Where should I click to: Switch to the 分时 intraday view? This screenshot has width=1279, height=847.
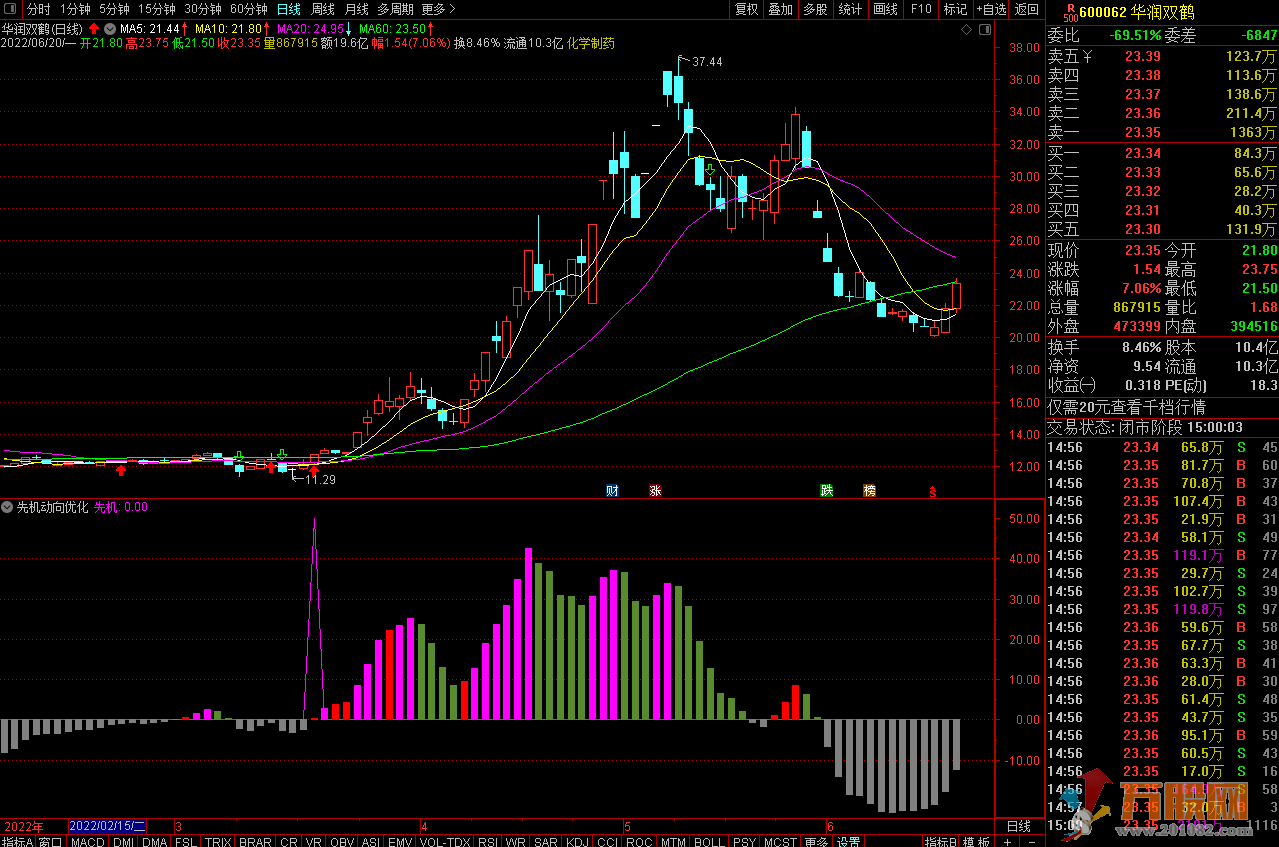click(x=38, y=9)
